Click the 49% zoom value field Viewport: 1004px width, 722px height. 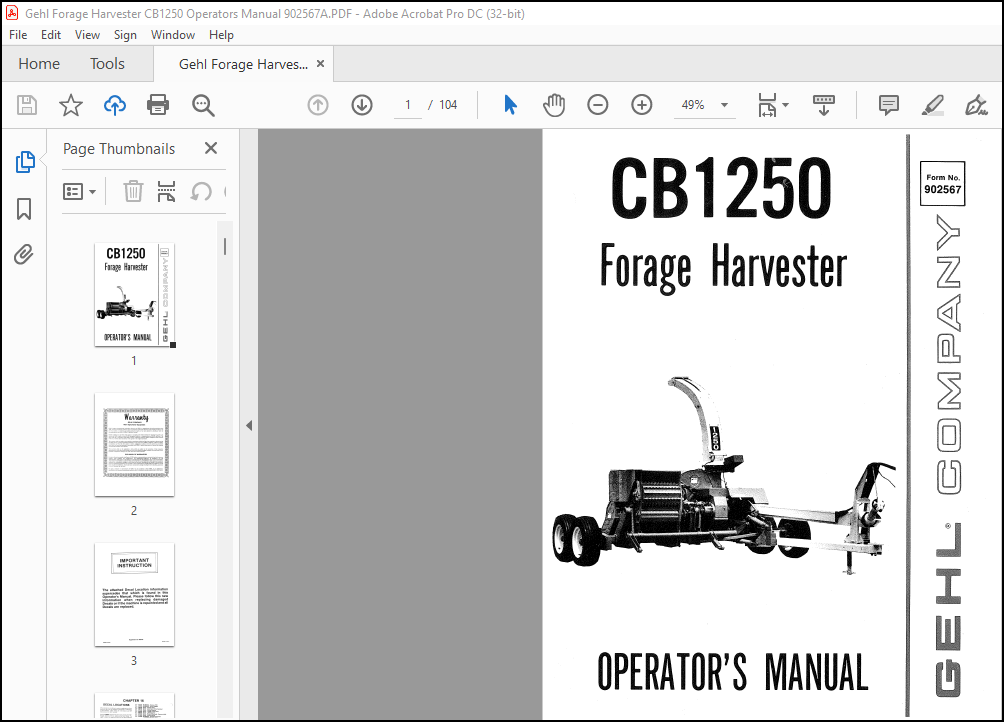[693, 105]
